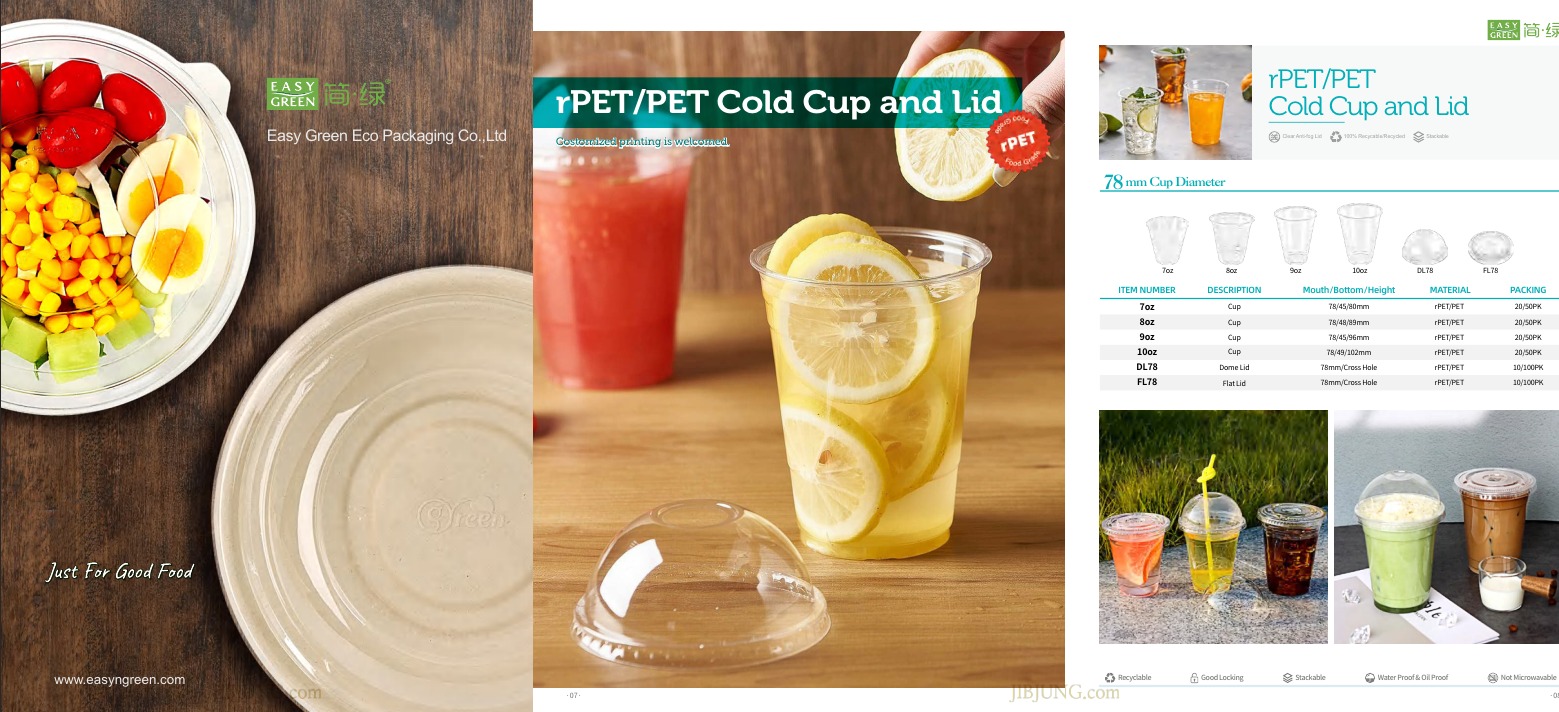Click the PACKING column header

pyautogui.click(x=1528, y=290)
